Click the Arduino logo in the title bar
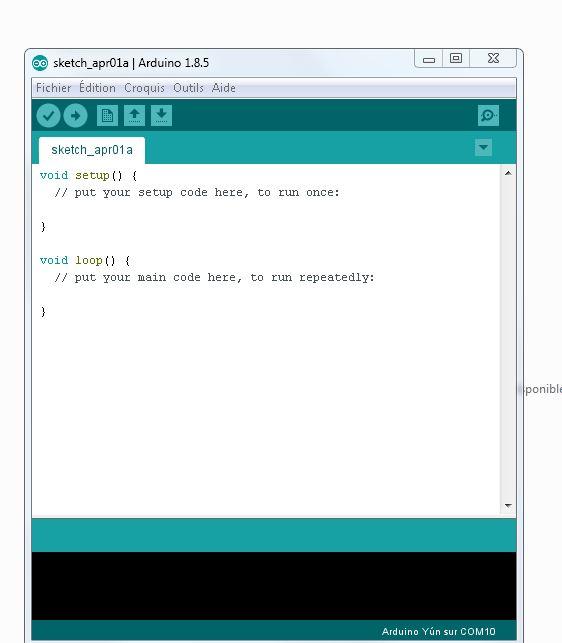The image size is (562, 643). coord(40,63)
